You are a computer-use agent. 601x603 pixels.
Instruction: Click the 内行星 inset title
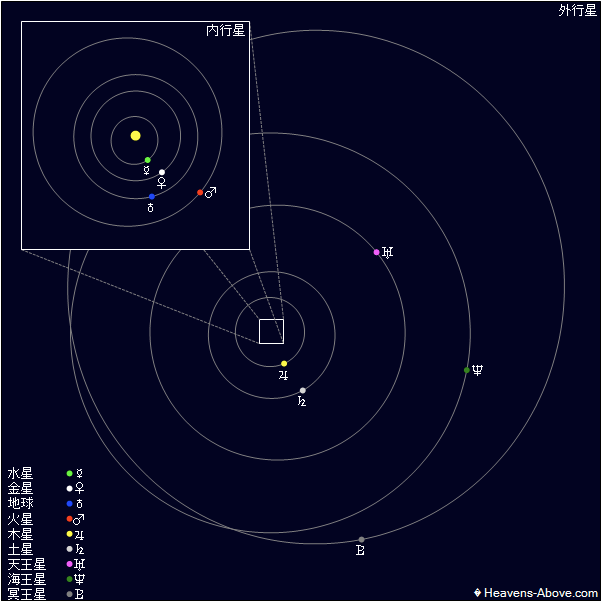225,30
